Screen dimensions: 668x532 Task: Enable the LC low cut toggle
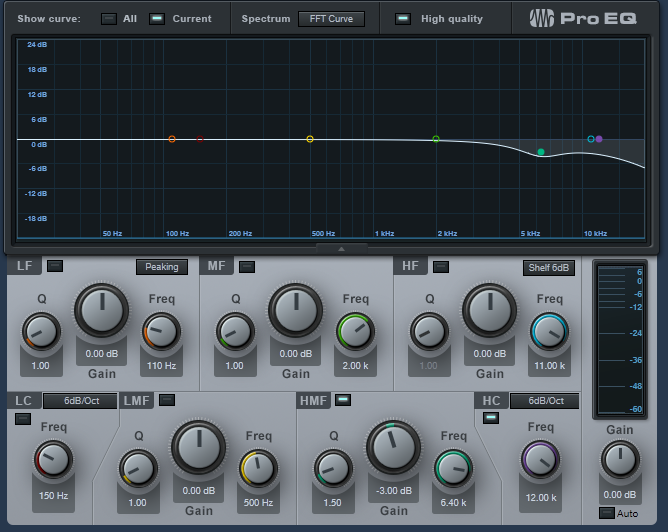[23, 419]
